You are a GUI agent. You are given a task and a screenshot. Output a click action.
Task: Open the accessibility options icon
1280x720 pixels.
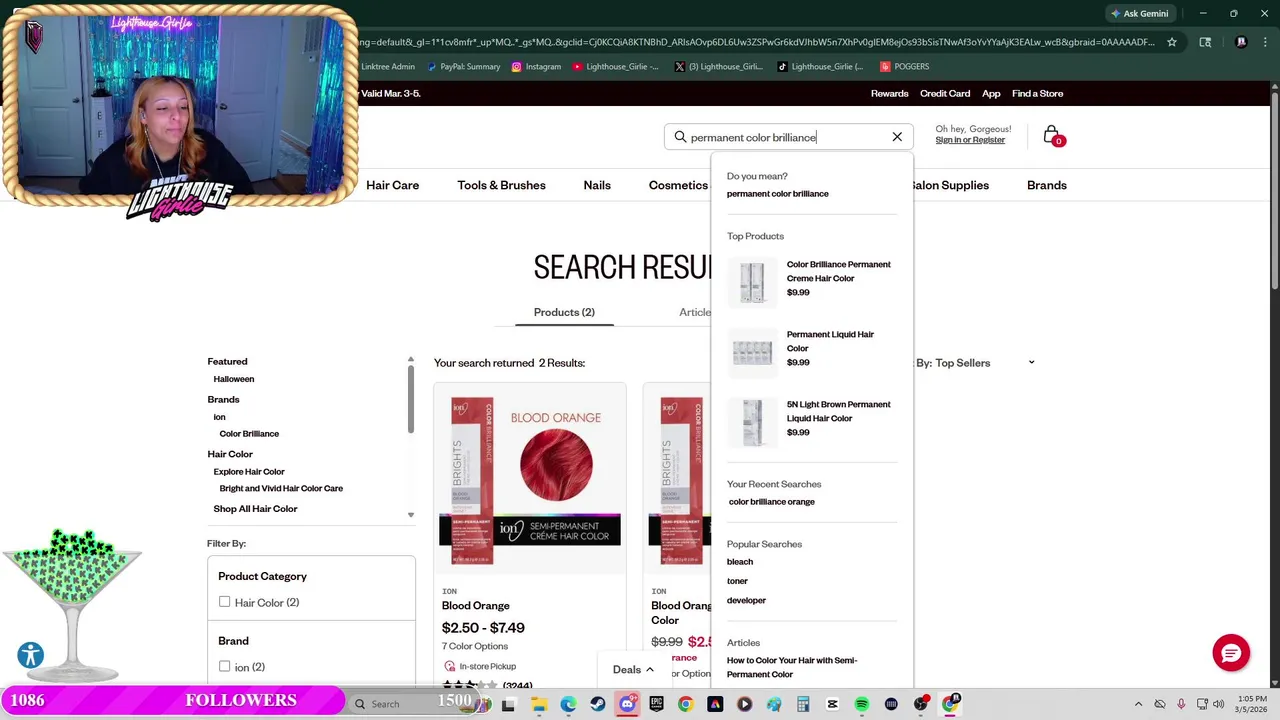(x=31, y=655)
